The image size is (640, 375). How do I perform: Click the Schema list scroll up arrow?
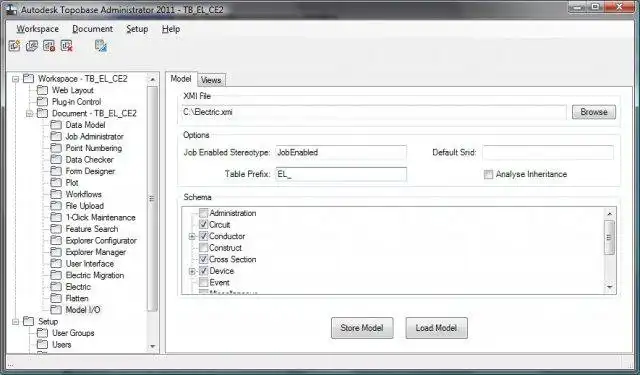(609, 214)
